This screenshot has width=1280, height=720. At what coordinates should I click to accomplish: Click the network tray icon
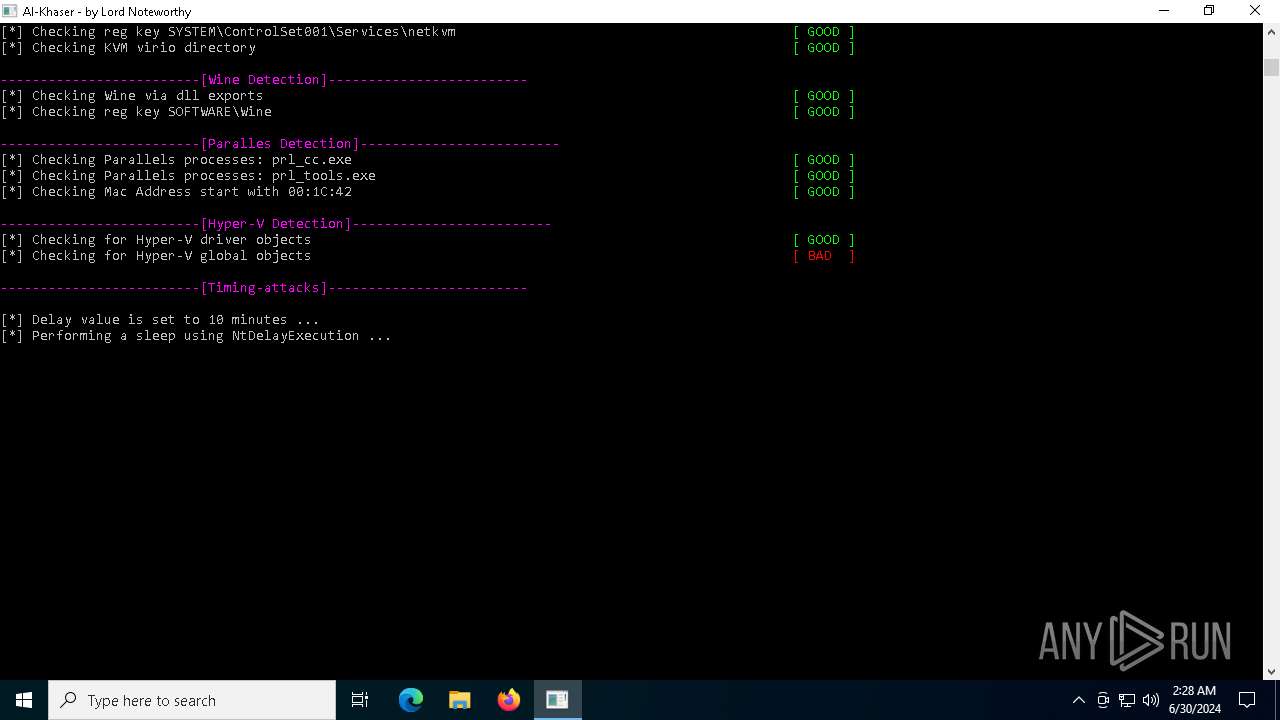point(1127,700)
